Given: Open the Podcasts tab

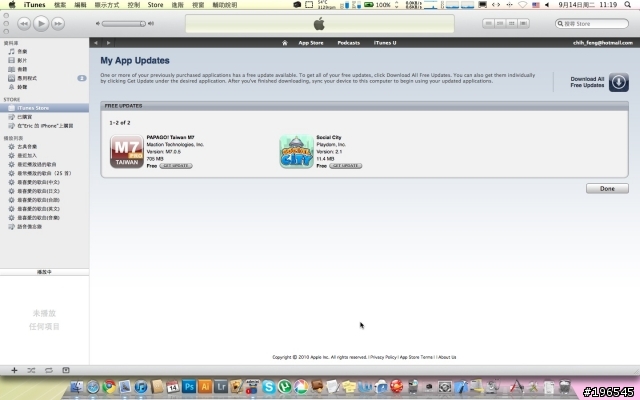Looking at the screenshot, I should coord(349,43).
